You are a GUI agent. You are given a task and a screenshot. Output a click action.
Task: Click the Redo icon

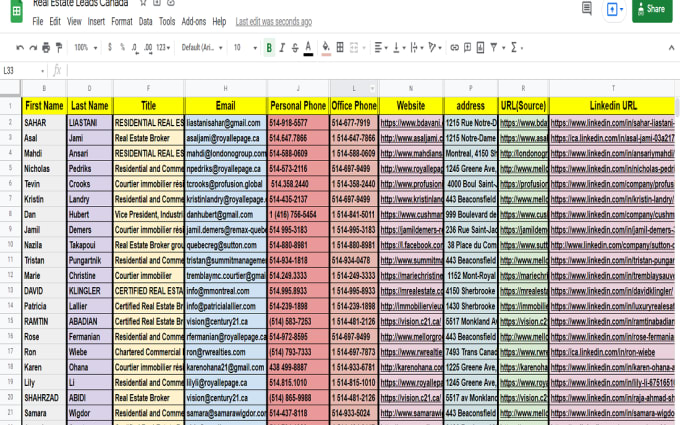(33, 48)
